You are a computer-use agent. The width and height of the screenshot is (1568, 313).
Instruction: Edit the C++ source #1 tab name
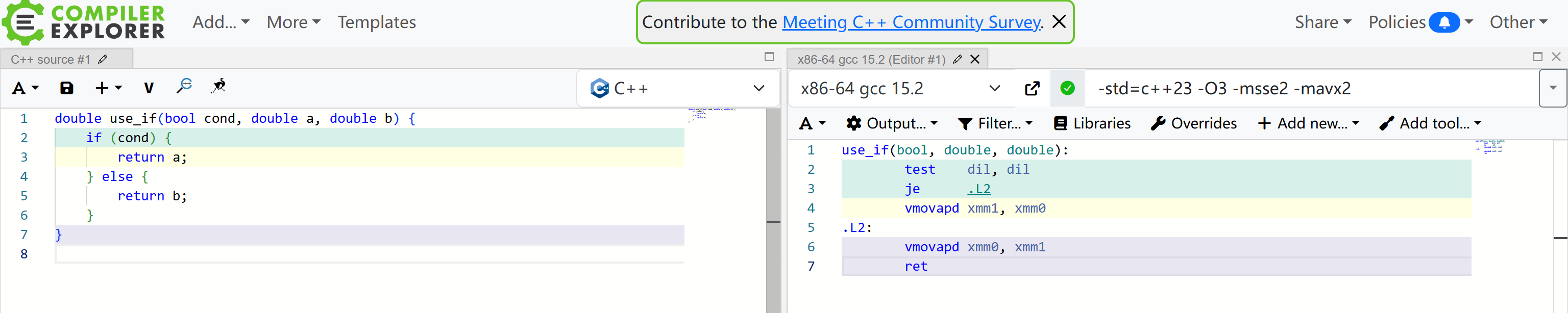click(103, 59)
